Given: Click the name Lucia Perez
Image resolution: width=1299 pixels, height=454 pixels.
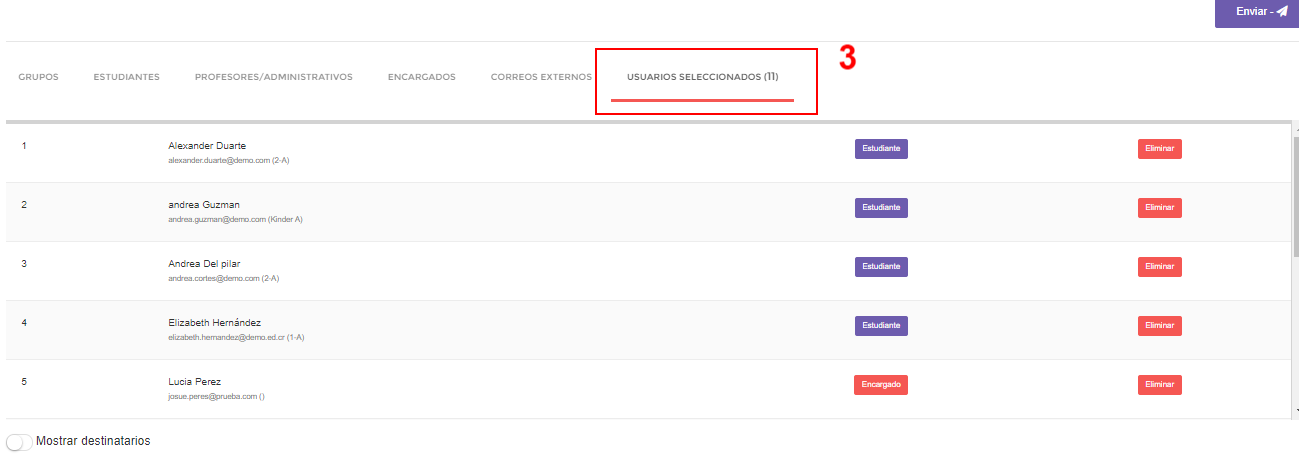Looking at the screenshot, I should (x=194, y=382).
